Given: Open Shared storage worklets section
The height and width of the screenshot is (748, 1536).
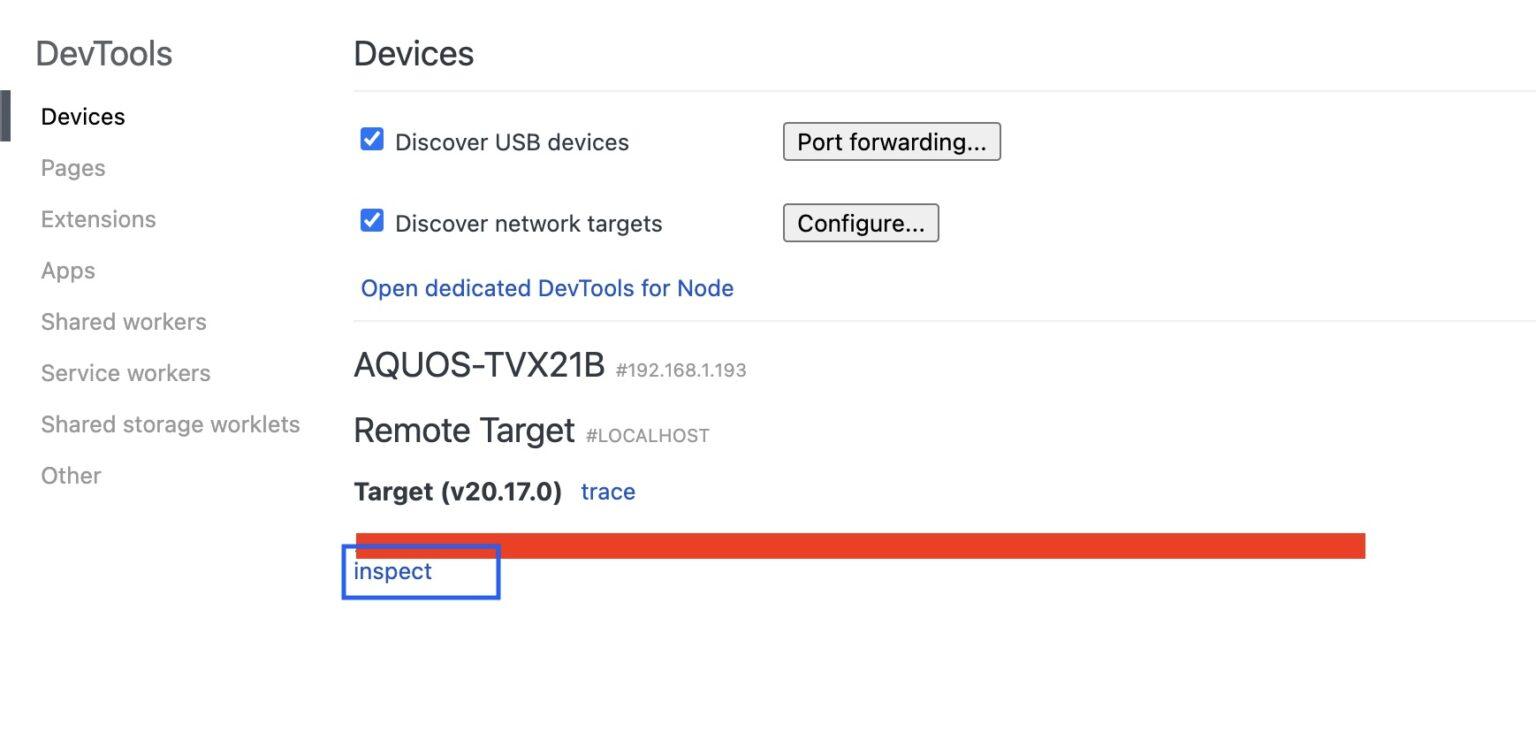Looking at the screenshot, I should tap(170, 424).
